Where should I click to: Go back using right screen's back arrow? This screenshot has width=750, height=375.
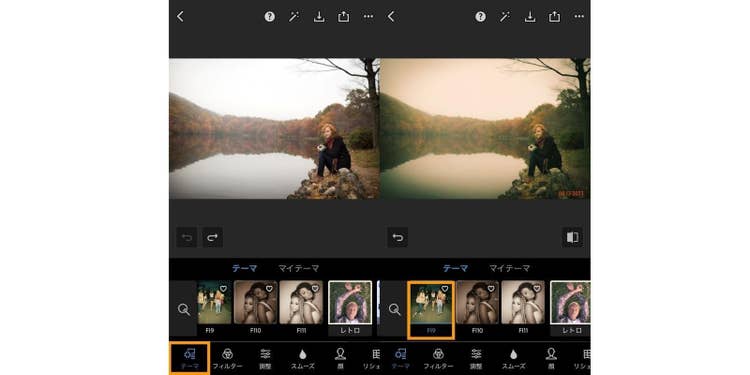coord(391,17)
